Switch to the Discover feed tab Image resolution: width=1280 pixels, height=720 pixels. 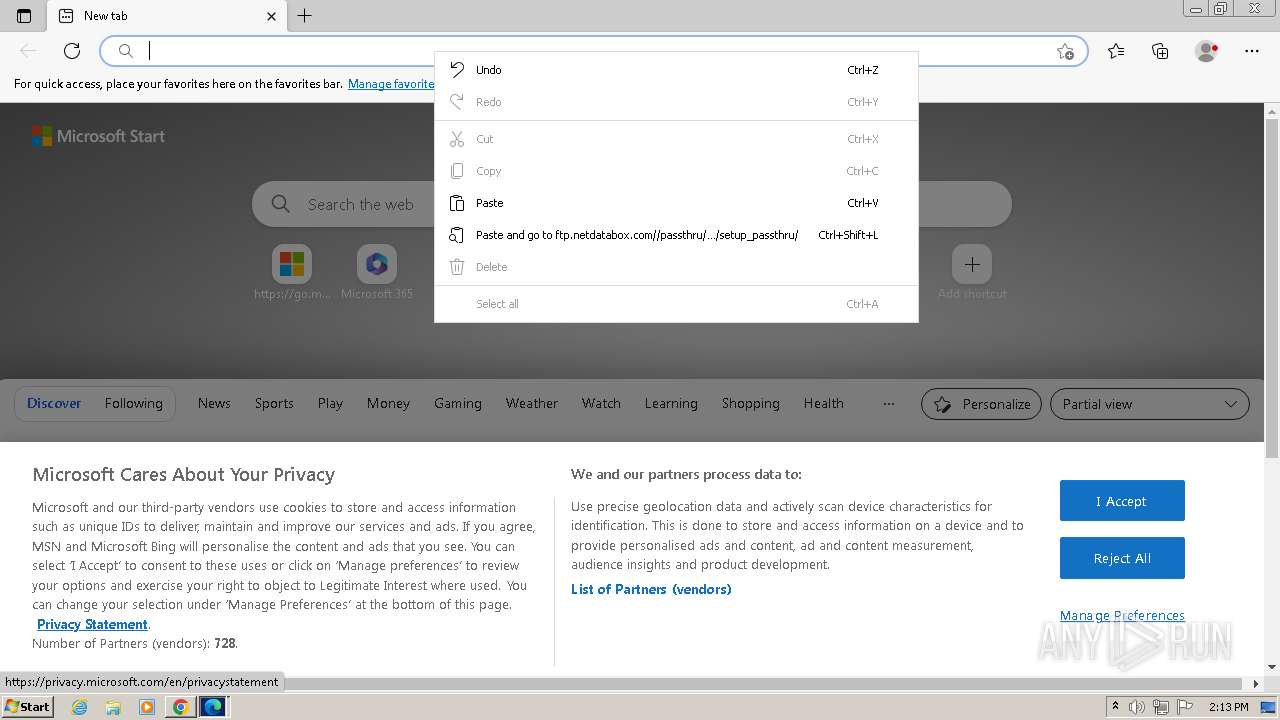[54, 403]
